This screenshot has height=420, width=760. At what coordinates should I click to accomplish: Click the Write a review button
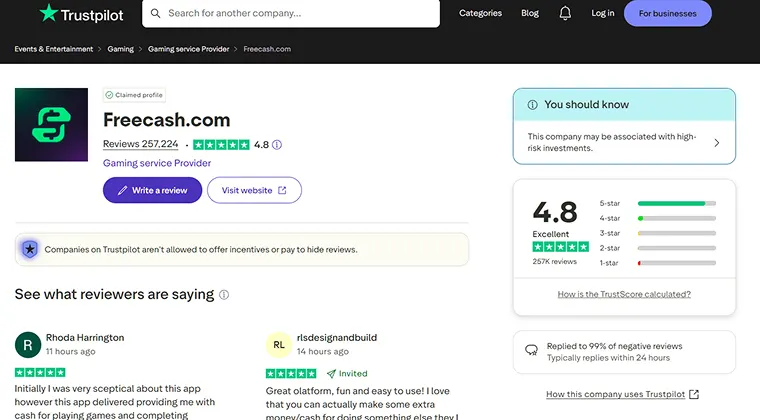(152, 190)
